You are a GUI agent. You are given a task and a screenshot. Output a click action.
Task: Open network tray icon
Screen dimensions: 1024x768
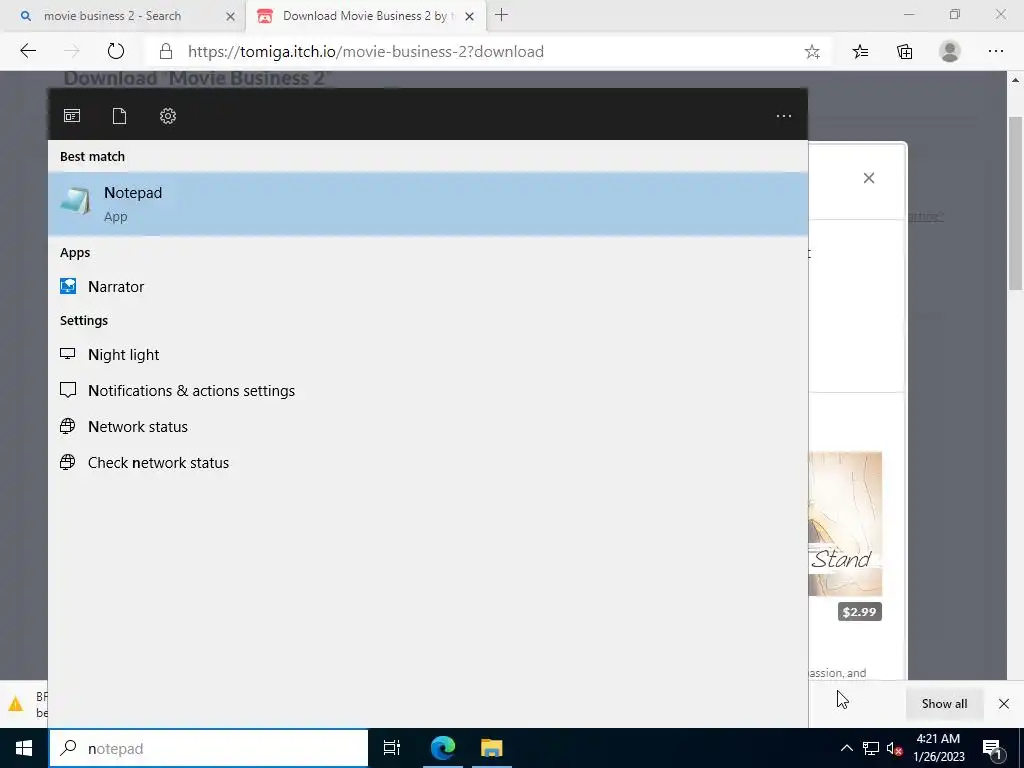(x=871, y=748)
